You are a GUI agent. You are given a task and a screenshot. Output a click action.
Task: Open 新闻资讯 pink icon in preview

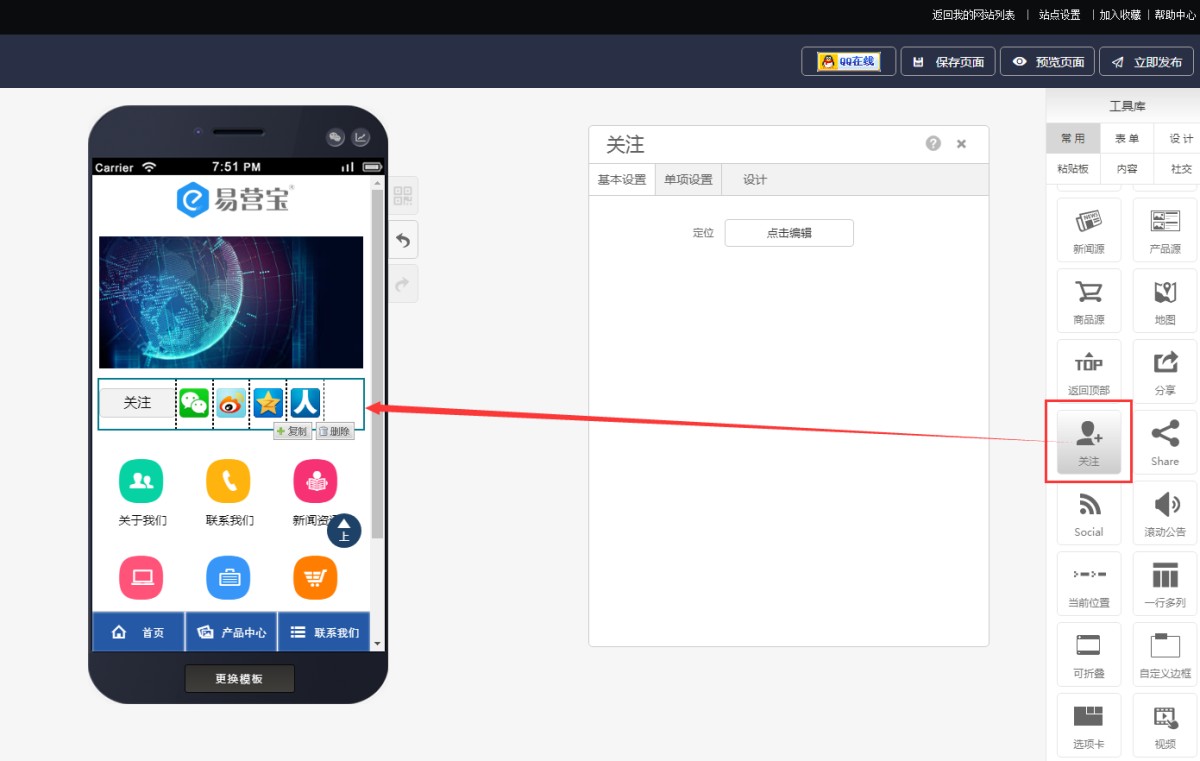[x=315, y=481]
